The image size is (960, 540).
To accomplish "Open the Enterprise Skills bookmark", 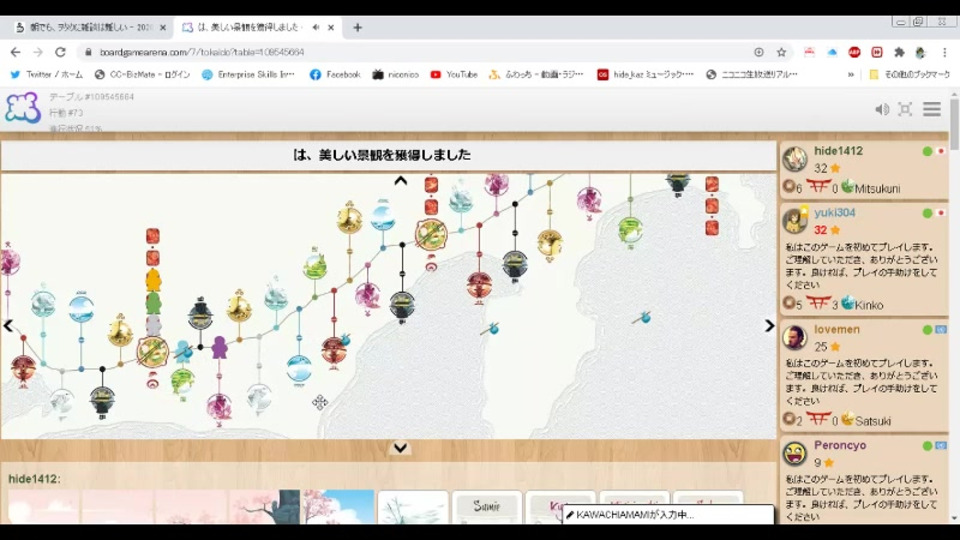I will click(248, 74).
